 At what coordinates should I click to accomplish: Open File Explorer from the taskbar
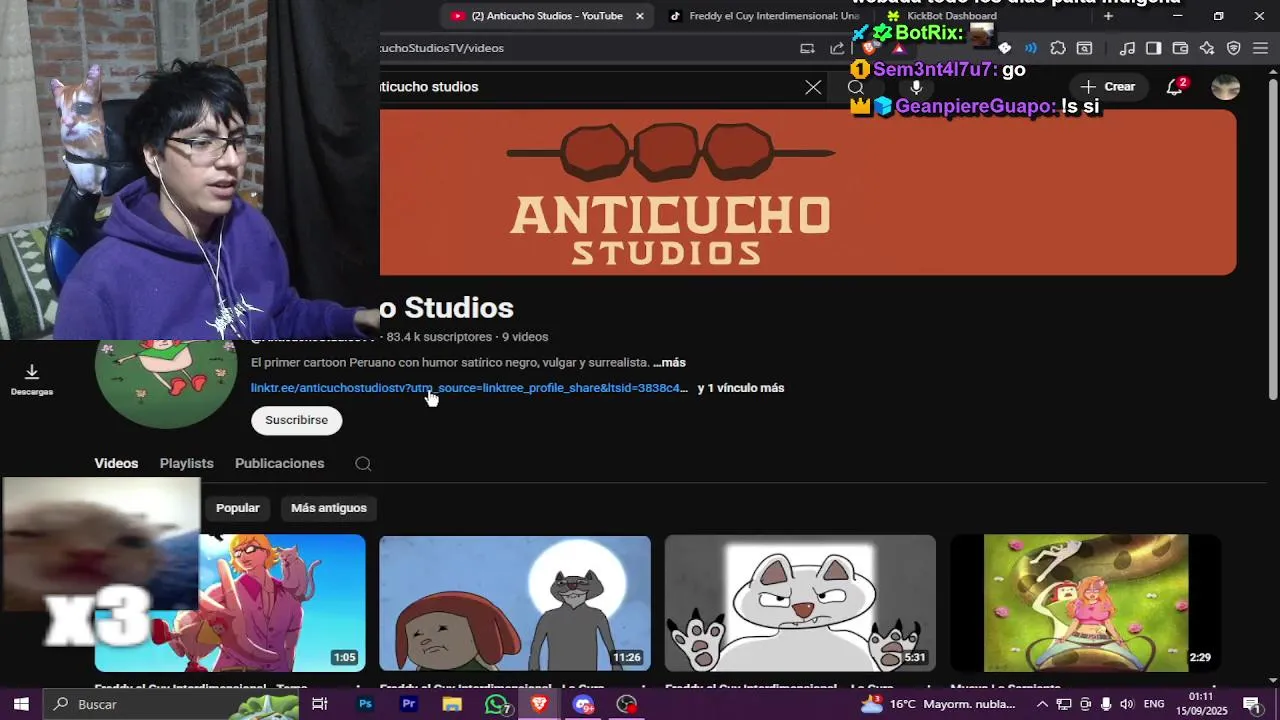(452, 704)
